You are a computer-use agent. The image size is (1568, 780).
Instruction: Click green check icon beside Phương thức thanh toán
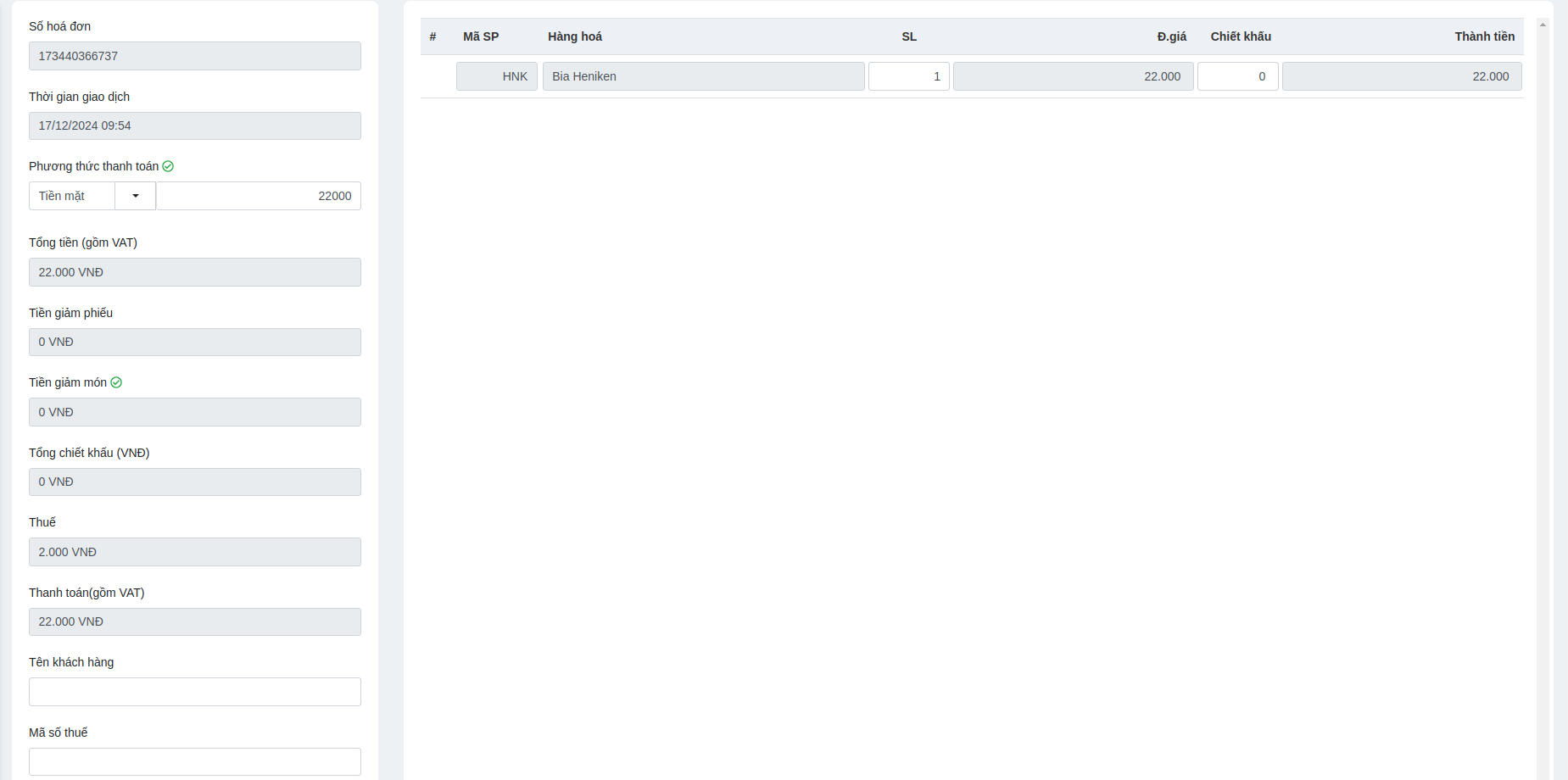(x=168, y=166)
